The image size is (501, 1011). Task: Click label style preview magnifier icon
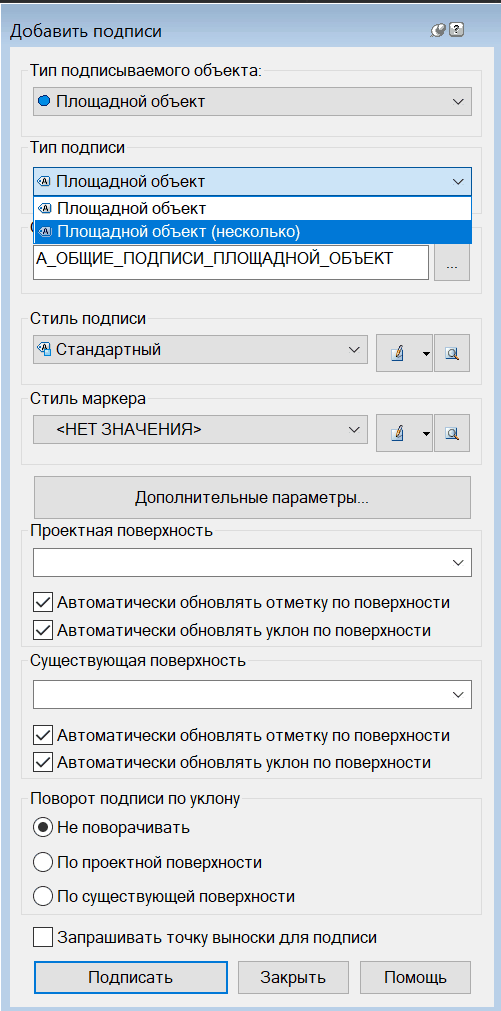click(x=452, y=353)
